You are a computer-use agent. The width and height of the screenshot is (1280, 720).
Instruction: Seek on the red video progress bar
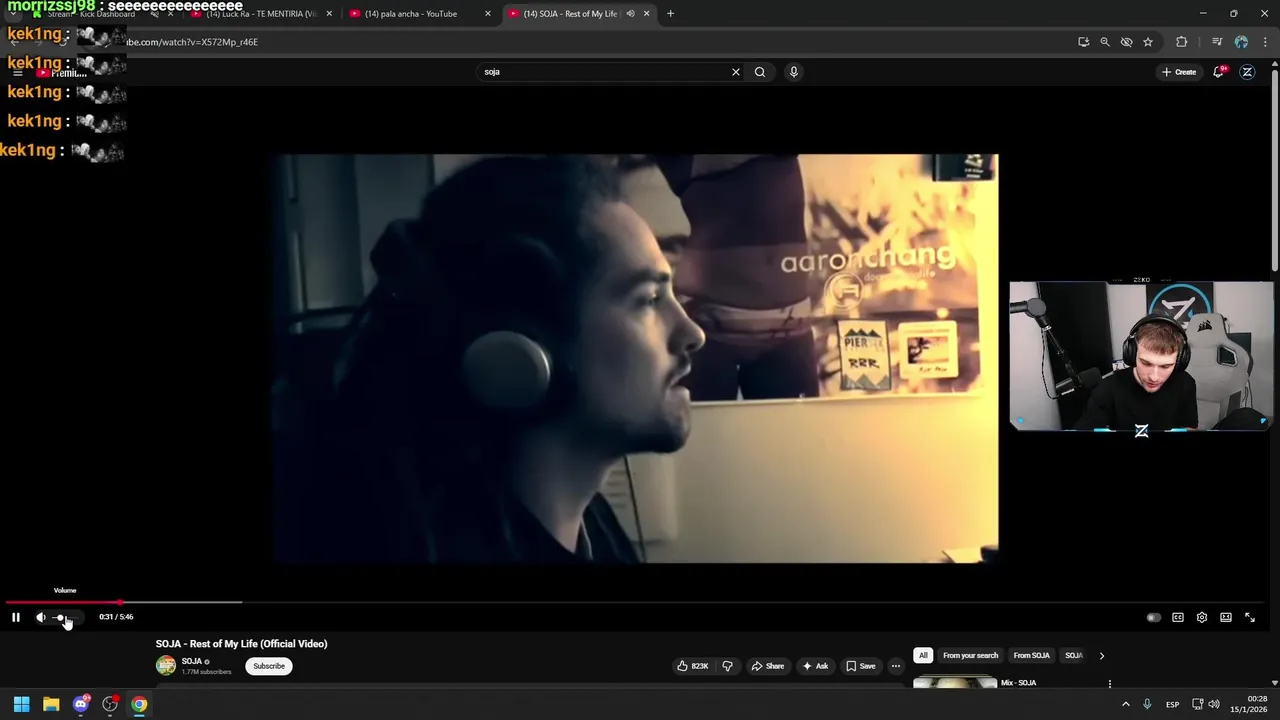coord(63,602)
